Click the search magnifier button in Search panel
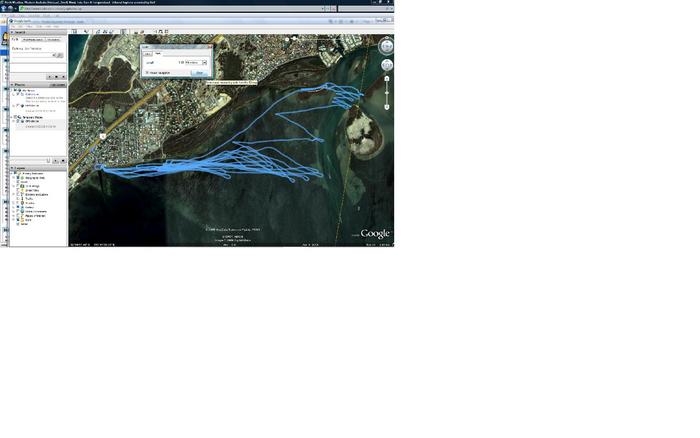Image resolution: width=700 pixels, height=438 pixels. tap(60, 55)
